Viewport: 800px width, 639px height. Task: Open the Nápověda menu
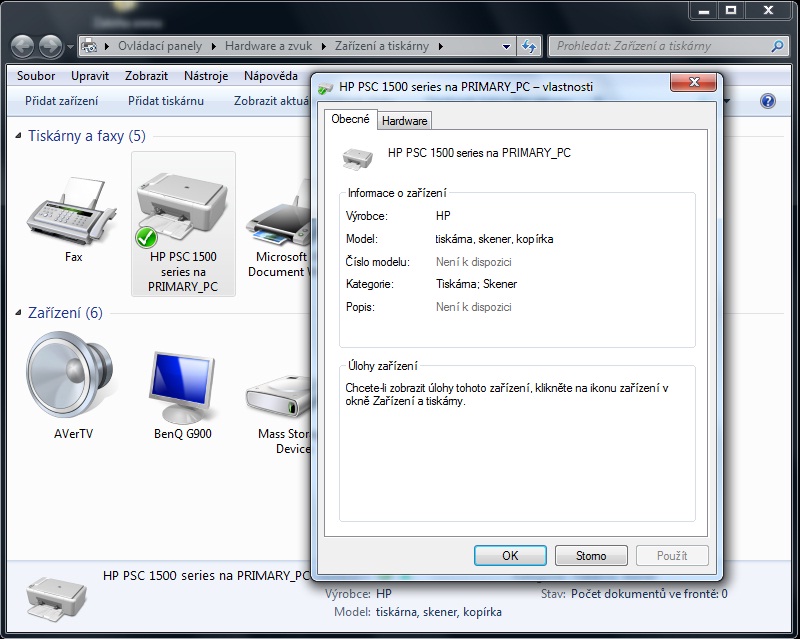pos(270,76)
